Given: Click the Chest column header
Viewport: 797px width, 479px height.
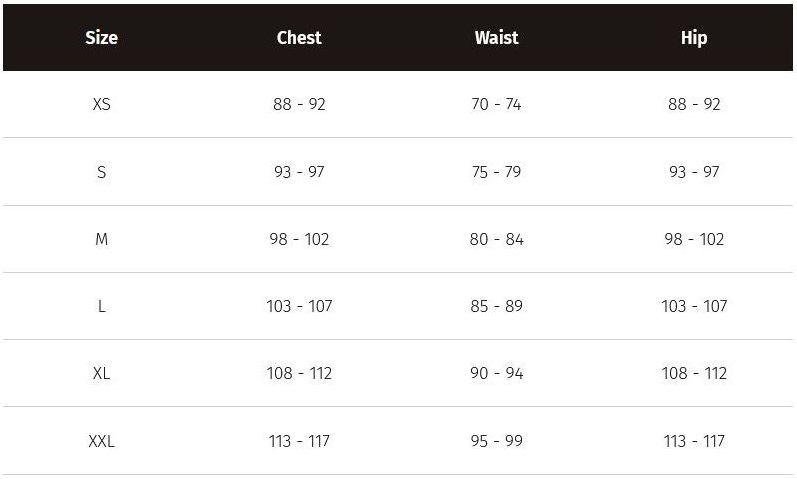Looking at the screenshot, I should [x=299, y=38].
